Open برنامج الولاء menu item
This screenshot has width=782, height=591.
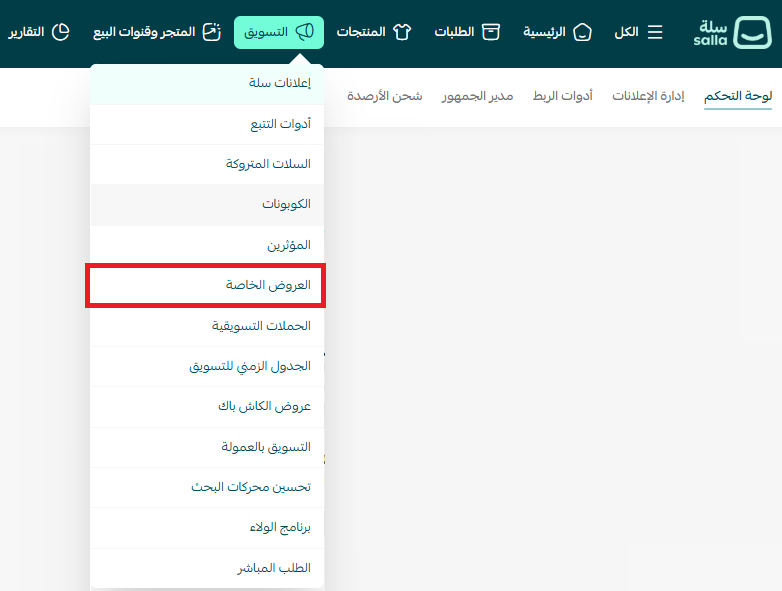pos(280,527)
